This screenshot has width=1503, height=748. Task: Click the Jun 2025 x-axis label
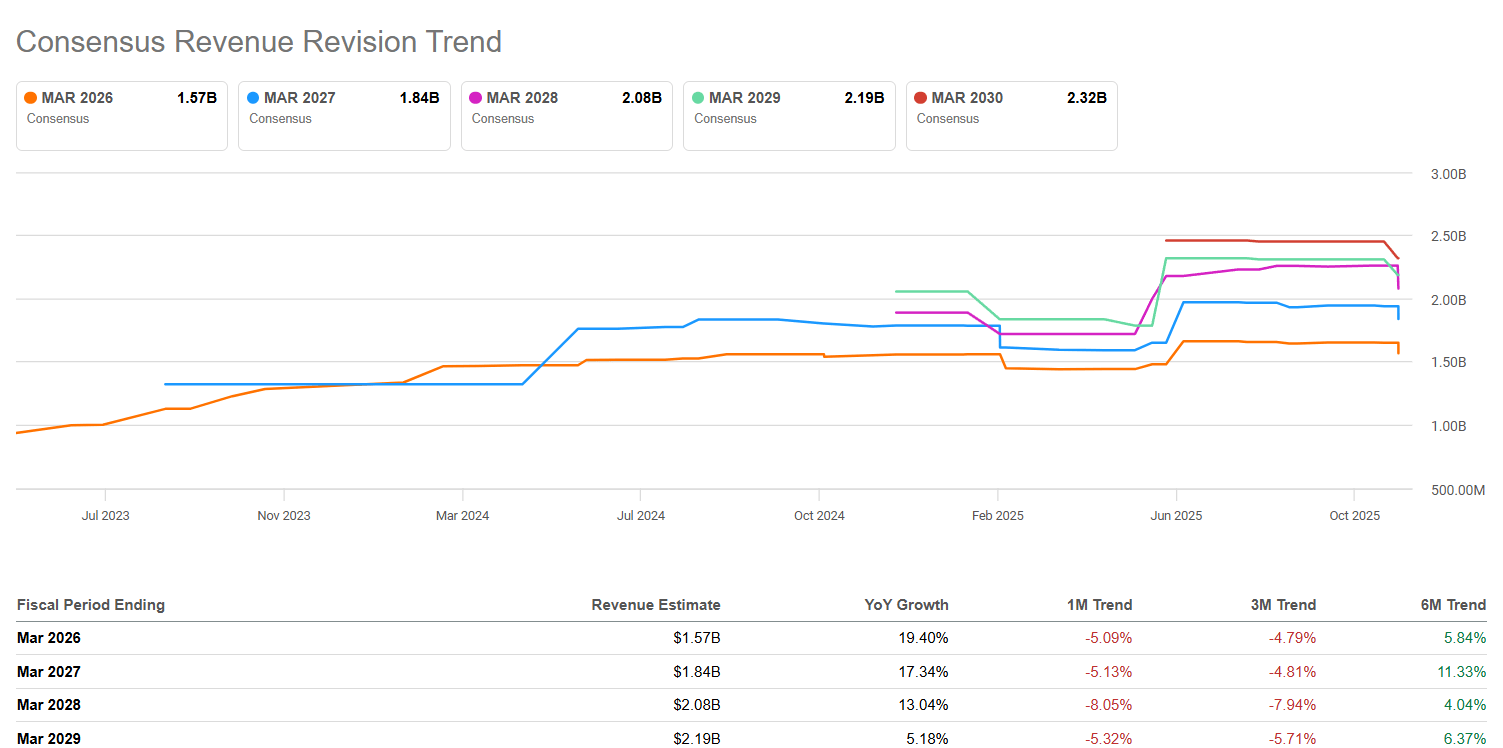[1176, 516]
